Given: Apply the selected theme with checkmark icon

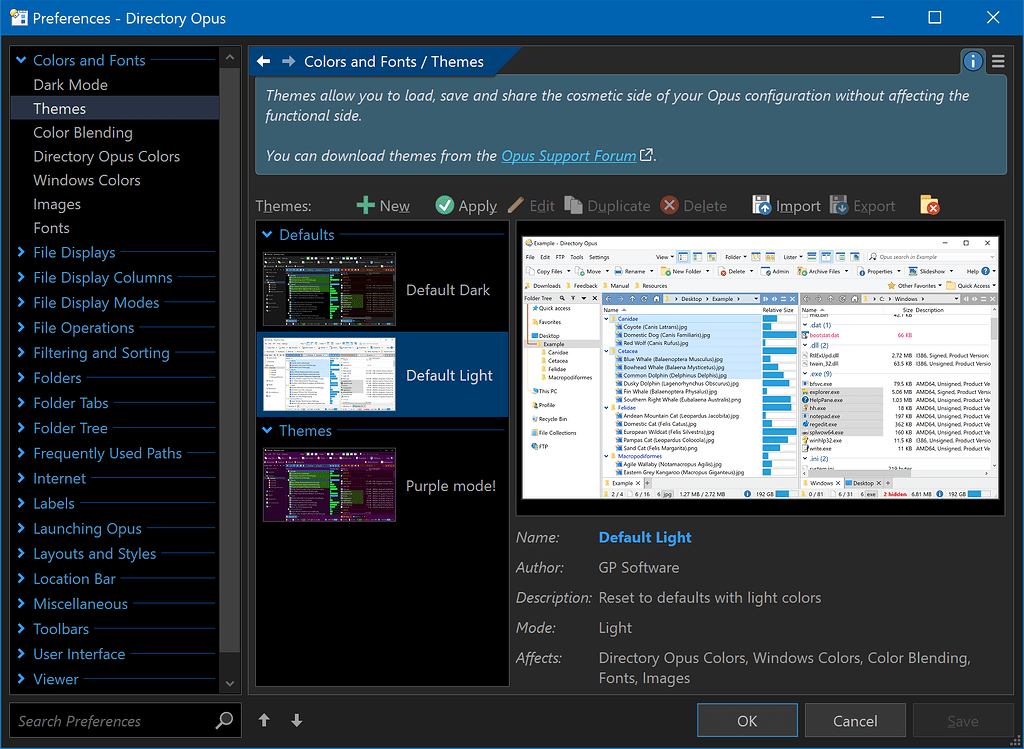Looking at the screenshot, I should click(x=445, y=206).
